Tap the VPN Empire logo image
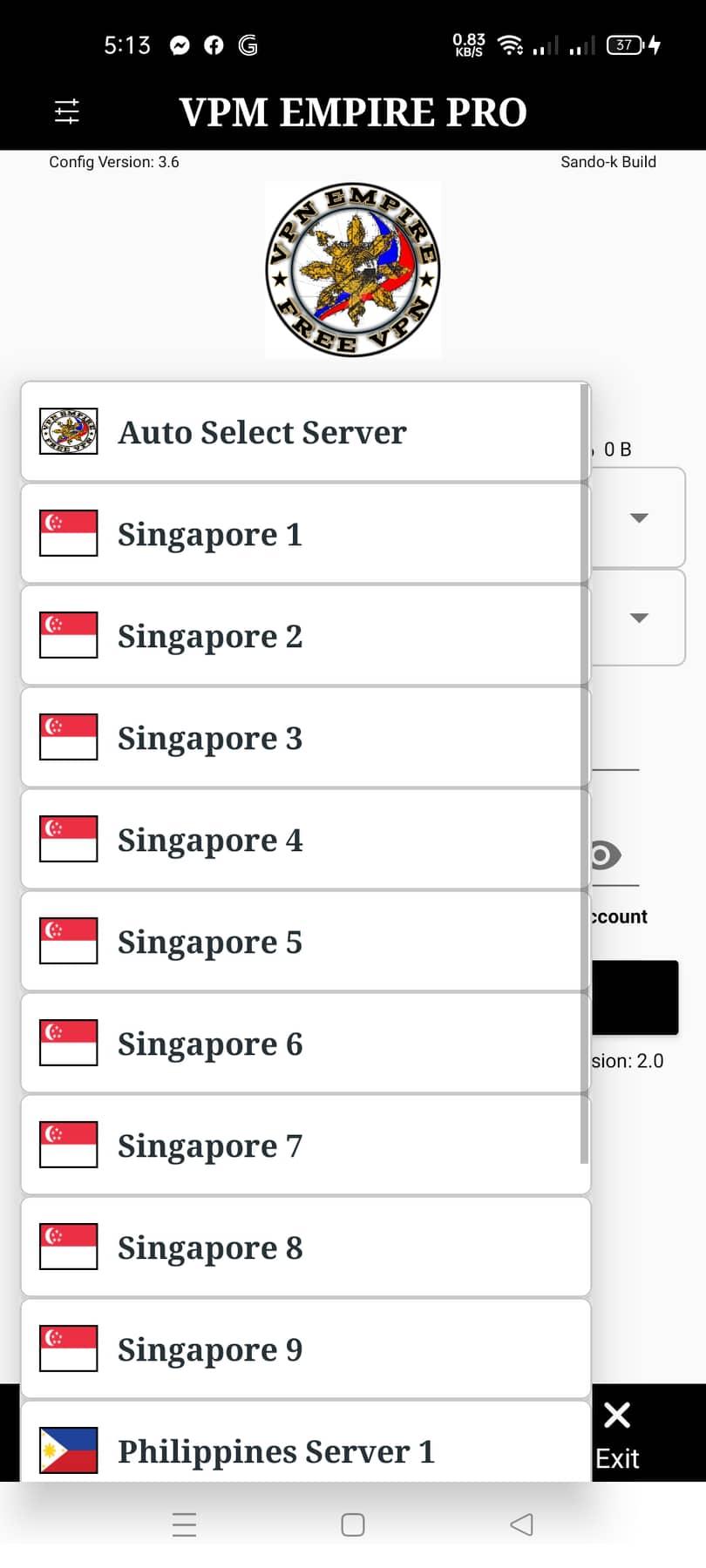706x1568 pixels. coord(353,270)
